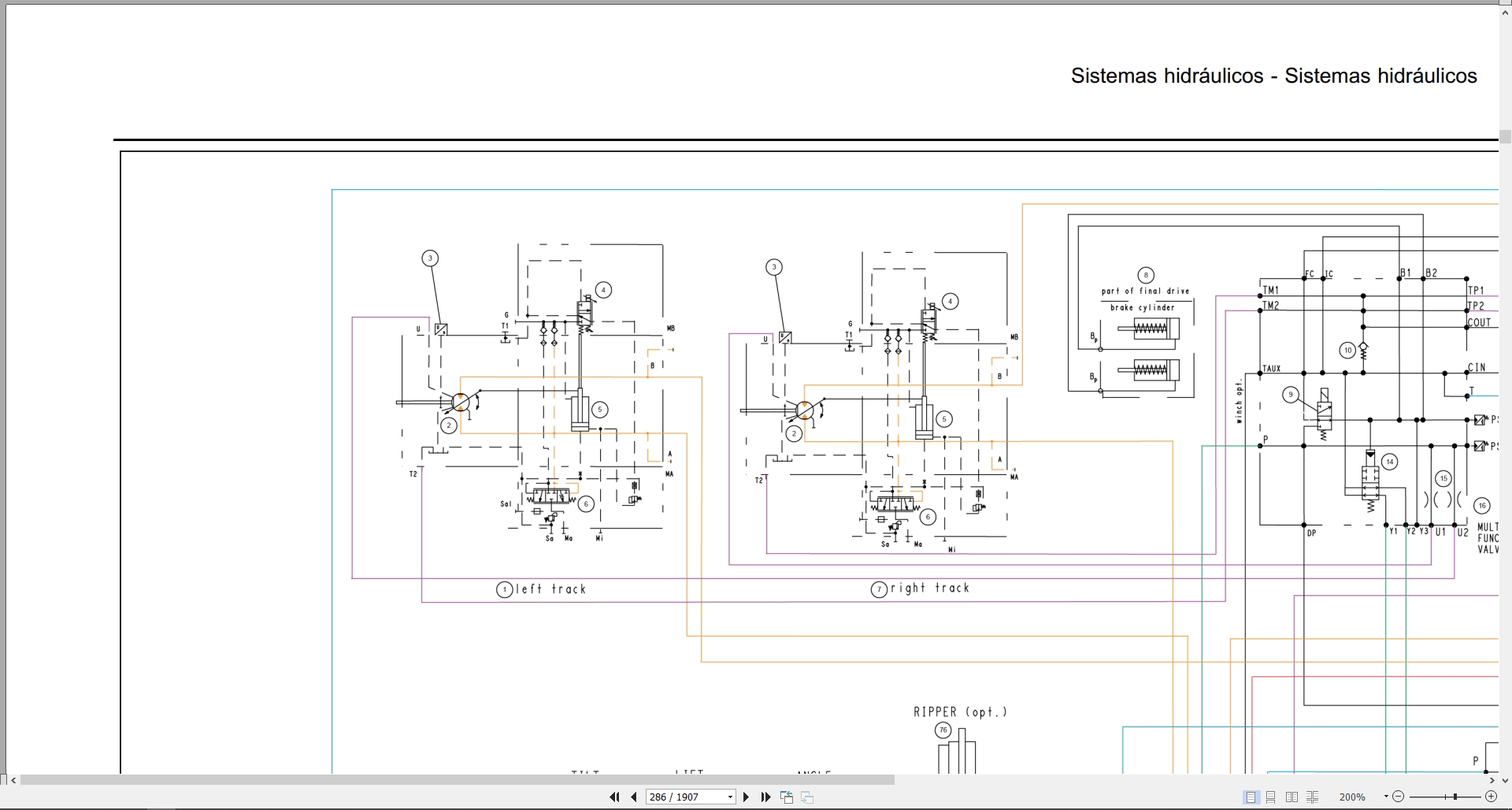1512x810 pixels.
Task: Click the 'TM2' port label
Action: 1271,306
